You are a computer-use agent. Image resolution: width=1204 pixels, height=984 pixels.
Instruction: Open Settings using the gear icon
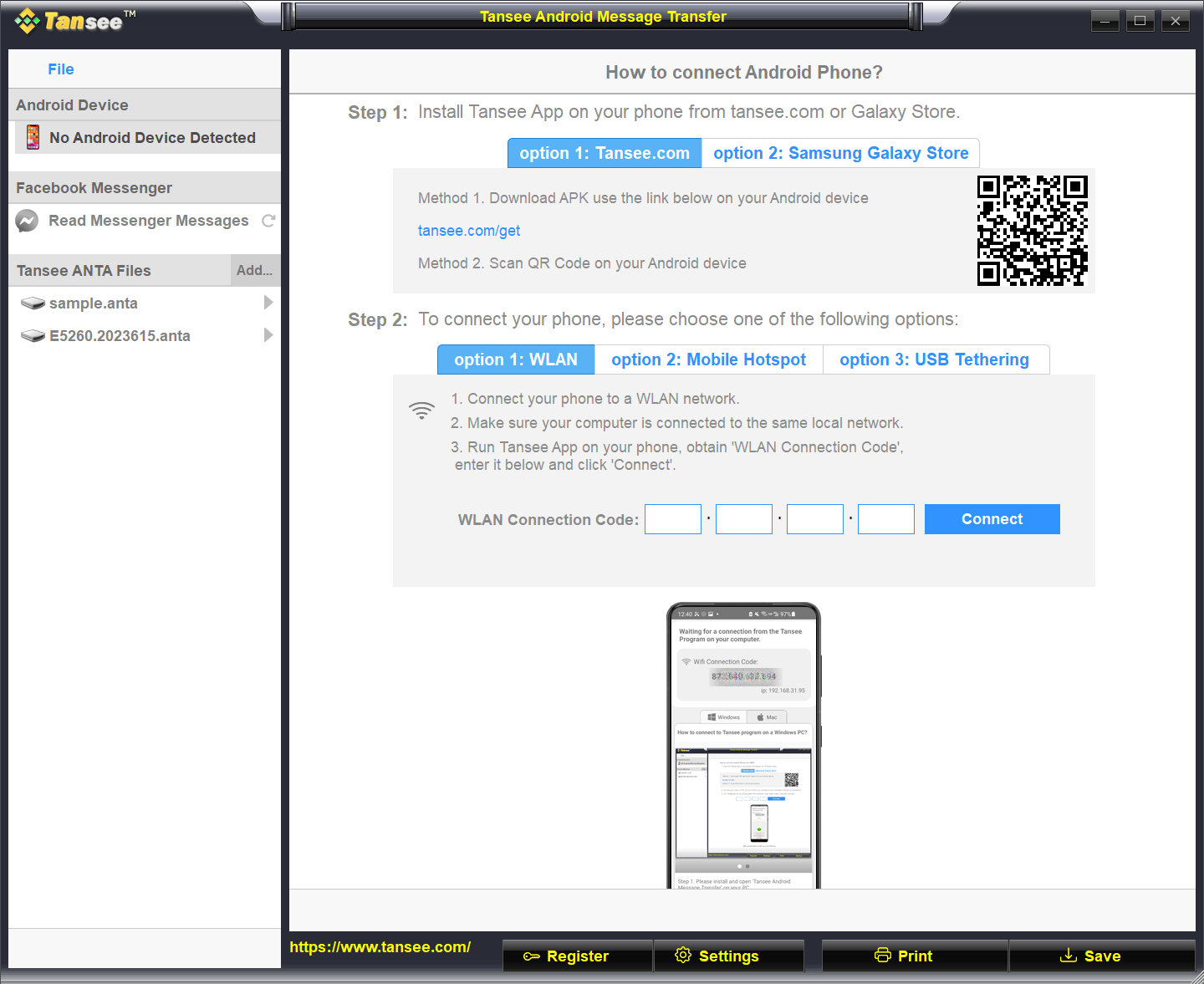point(682,956)
